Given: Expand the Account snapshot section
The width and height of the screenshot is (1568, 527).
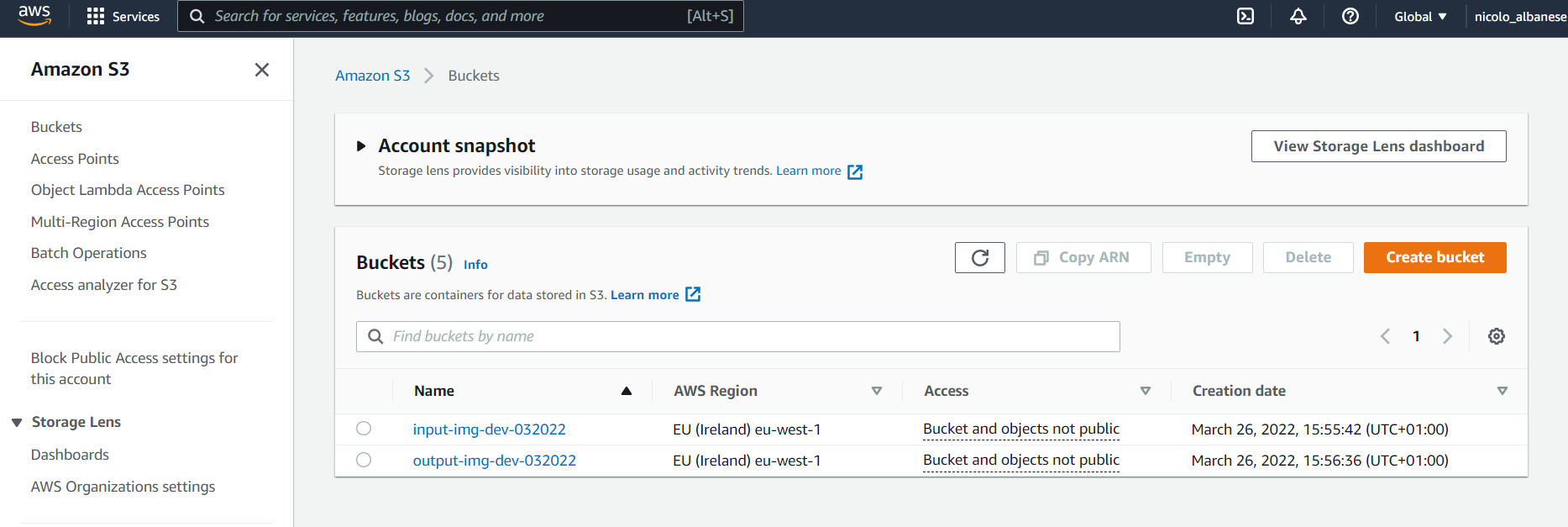Looking at the screenshot, I should 361,146.
